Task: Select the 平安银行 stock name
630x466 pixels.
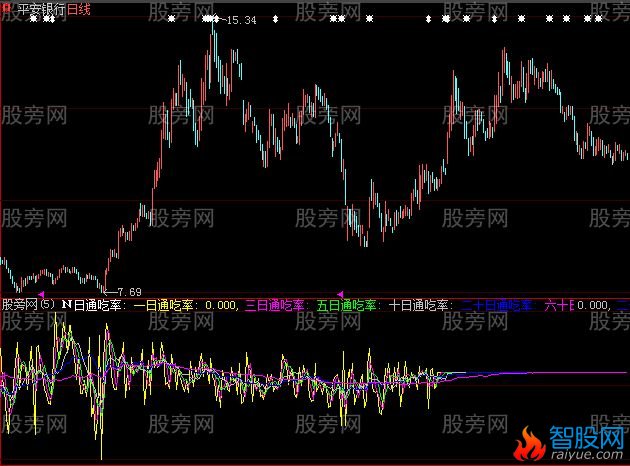Action: [41, 9]
